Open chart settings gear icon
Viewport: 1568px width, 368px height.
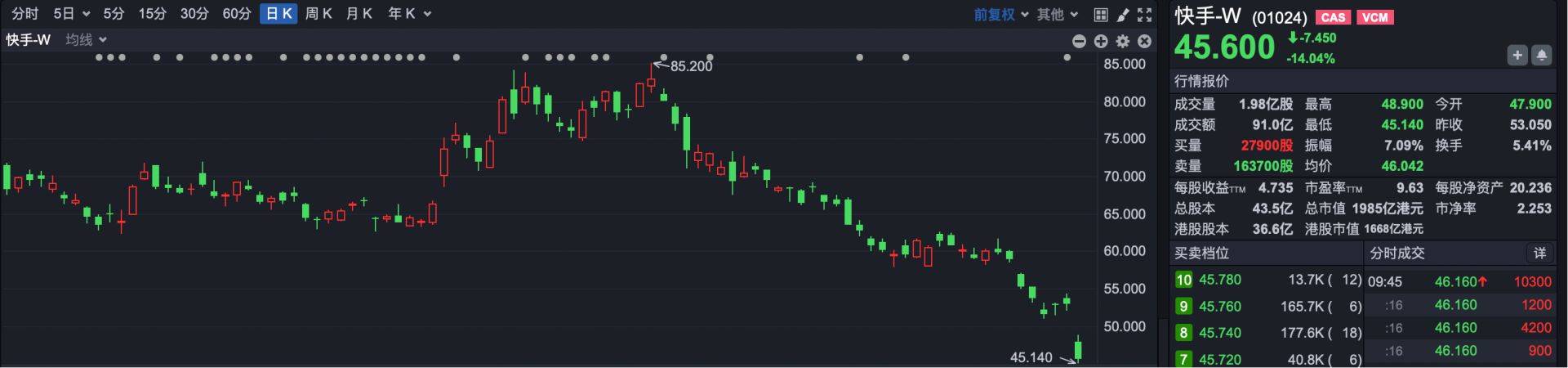(1123, 41)
